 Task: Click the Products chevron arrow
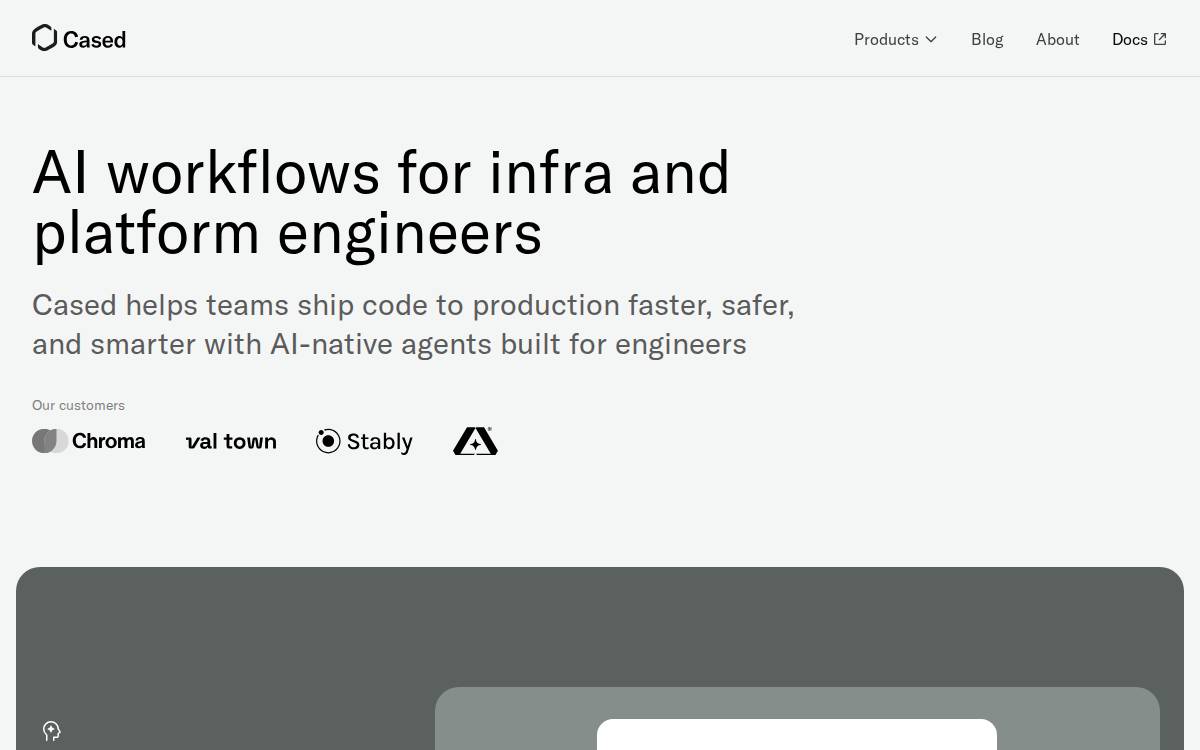coord(931,39)
